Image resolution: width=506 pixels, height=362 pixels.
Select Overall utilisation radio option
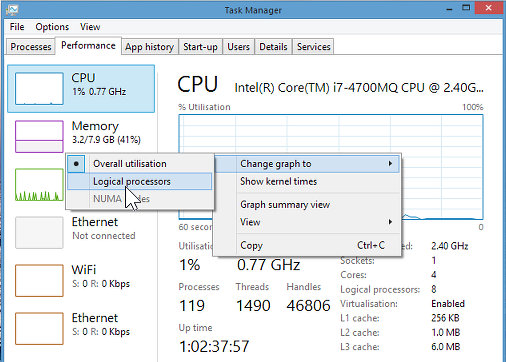(140, 164)
